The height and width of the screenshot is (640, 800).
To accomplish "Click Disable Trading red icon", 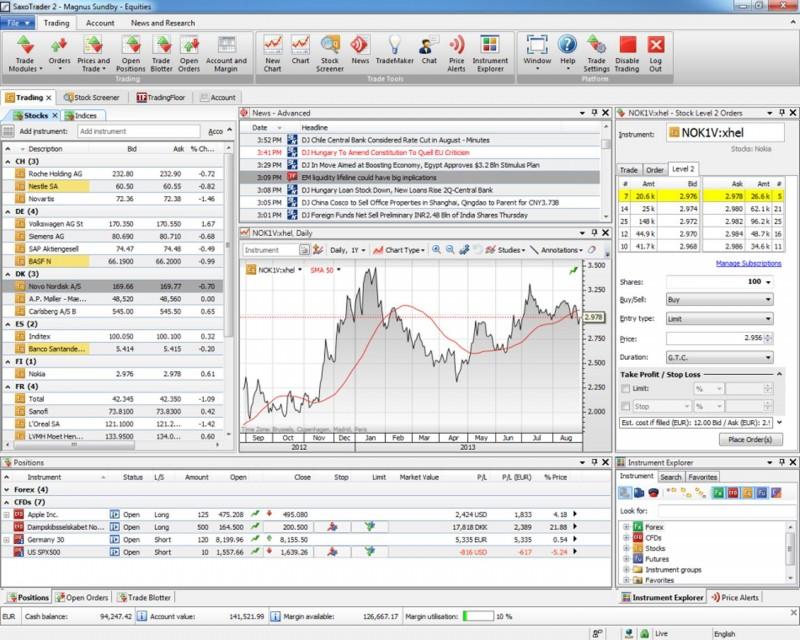I will coord(627,54).
